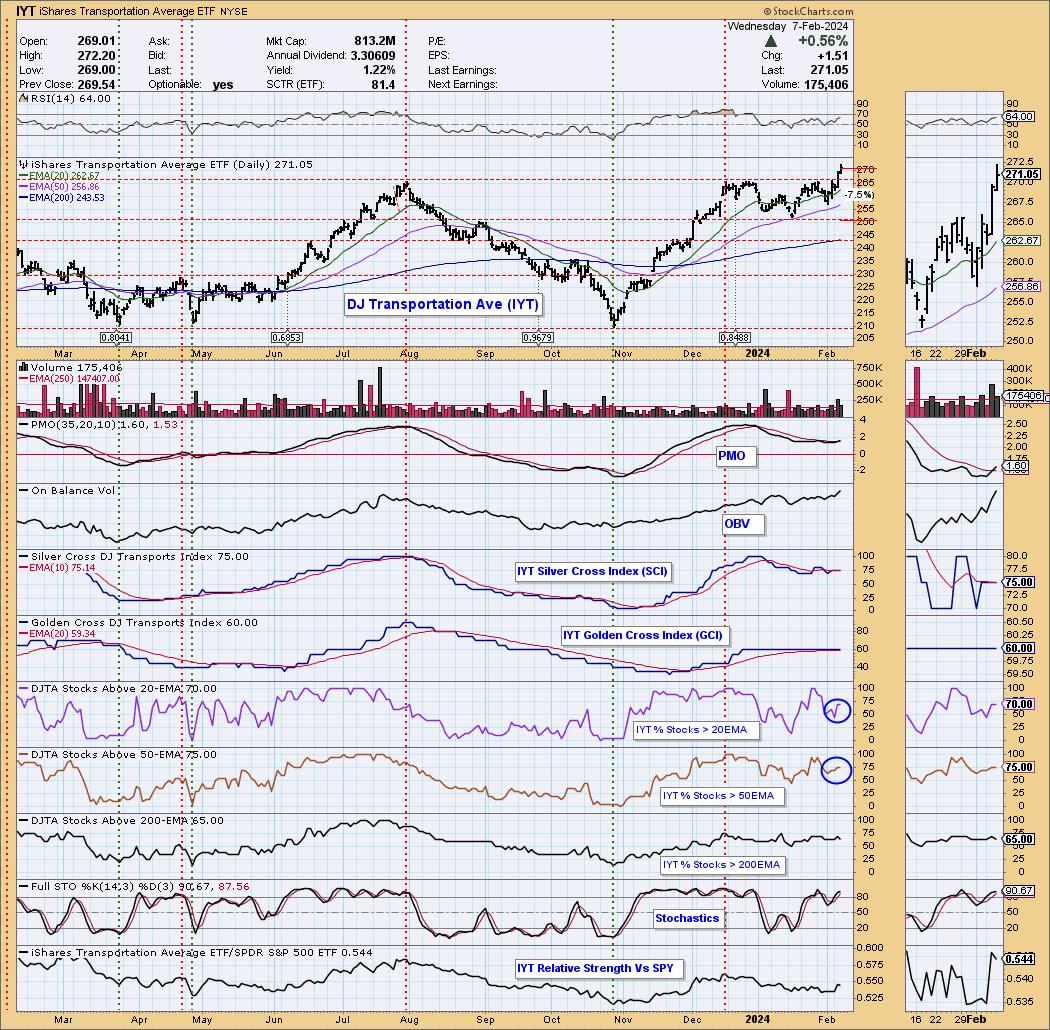The image size is (1050, 1030).
Task: Click the Mkt Cap value 813.2M
Action: point(375,41)
